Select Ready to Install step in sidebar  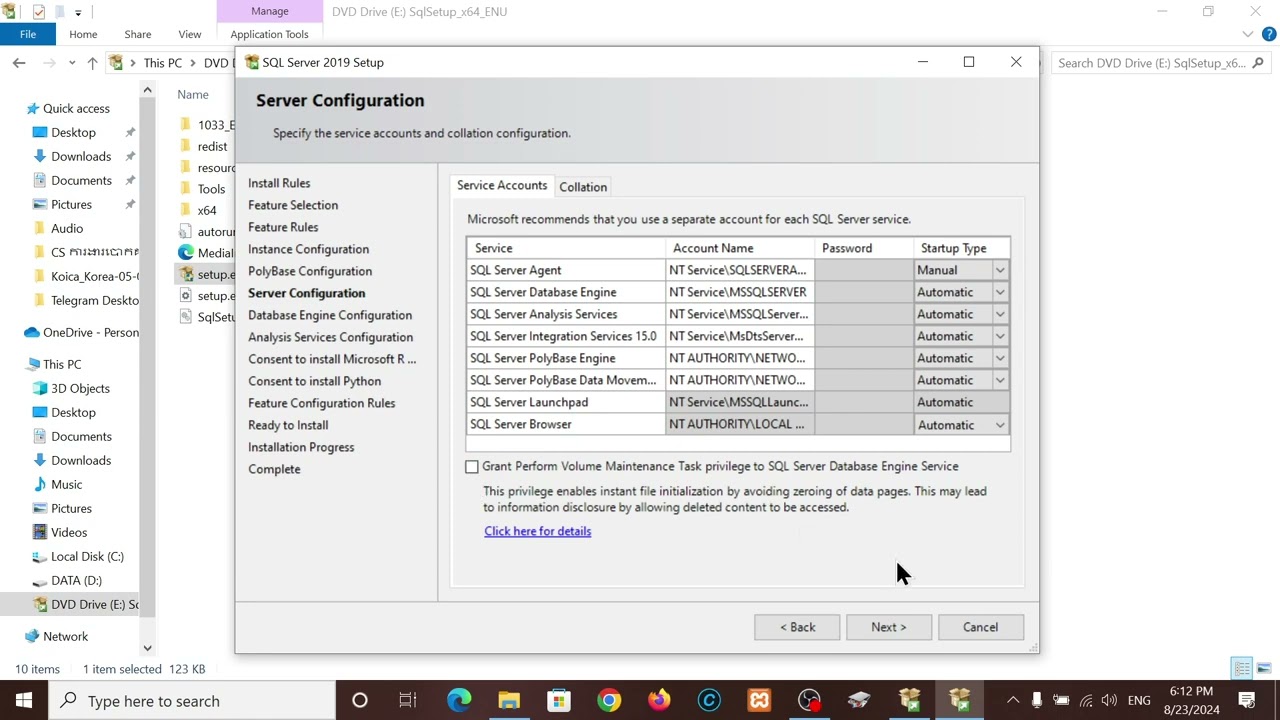(288, 425)
